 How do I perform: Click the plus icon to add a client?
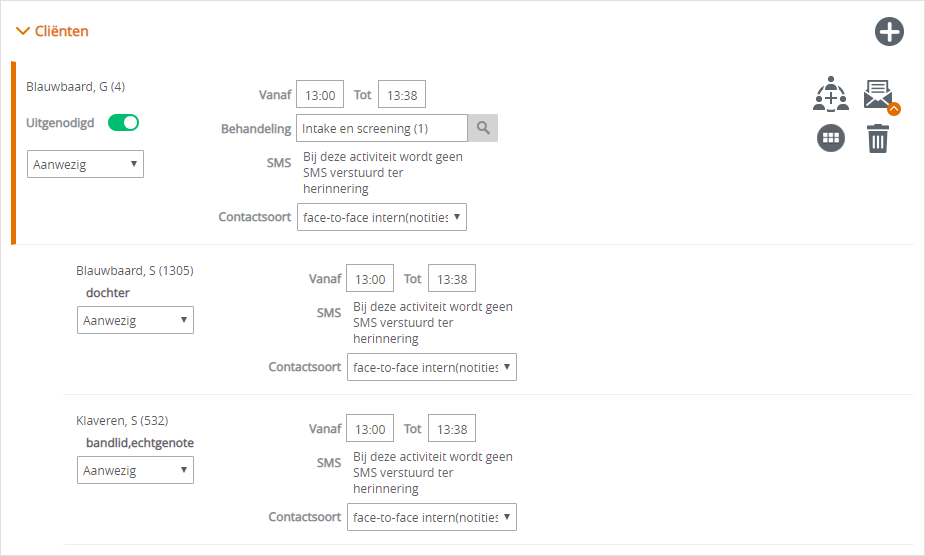(889, 31)
